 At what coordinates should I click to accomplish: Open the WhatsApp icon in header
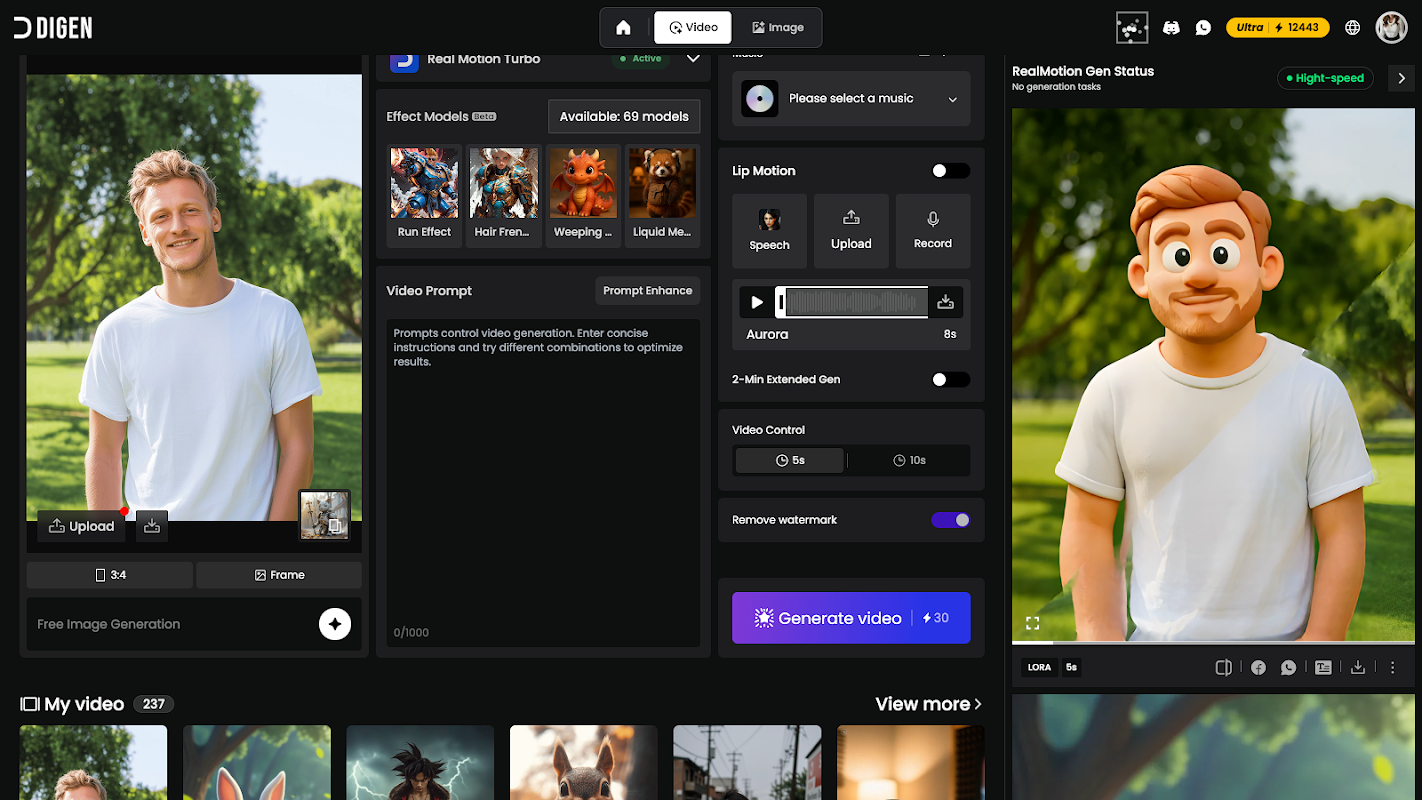pos(1203,28)
